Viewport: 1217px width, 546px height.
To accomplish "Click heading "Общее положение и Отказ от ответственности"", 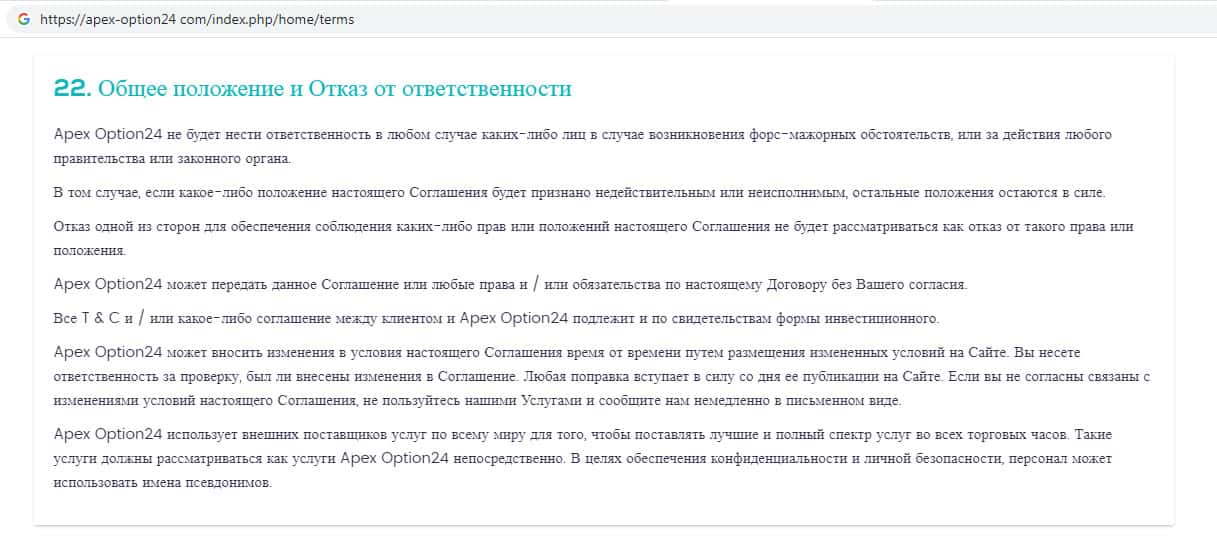I will click(x=335, y=88).
